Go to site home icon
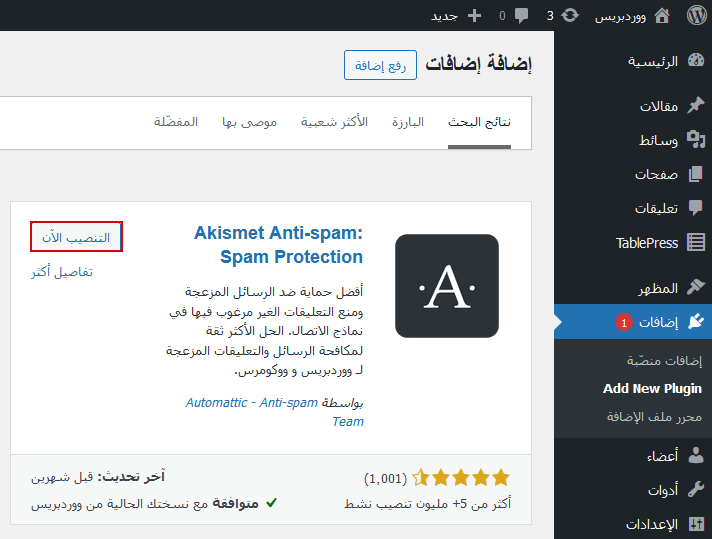The height and width of the screenshot is (539, 712). tap(662, 16)
